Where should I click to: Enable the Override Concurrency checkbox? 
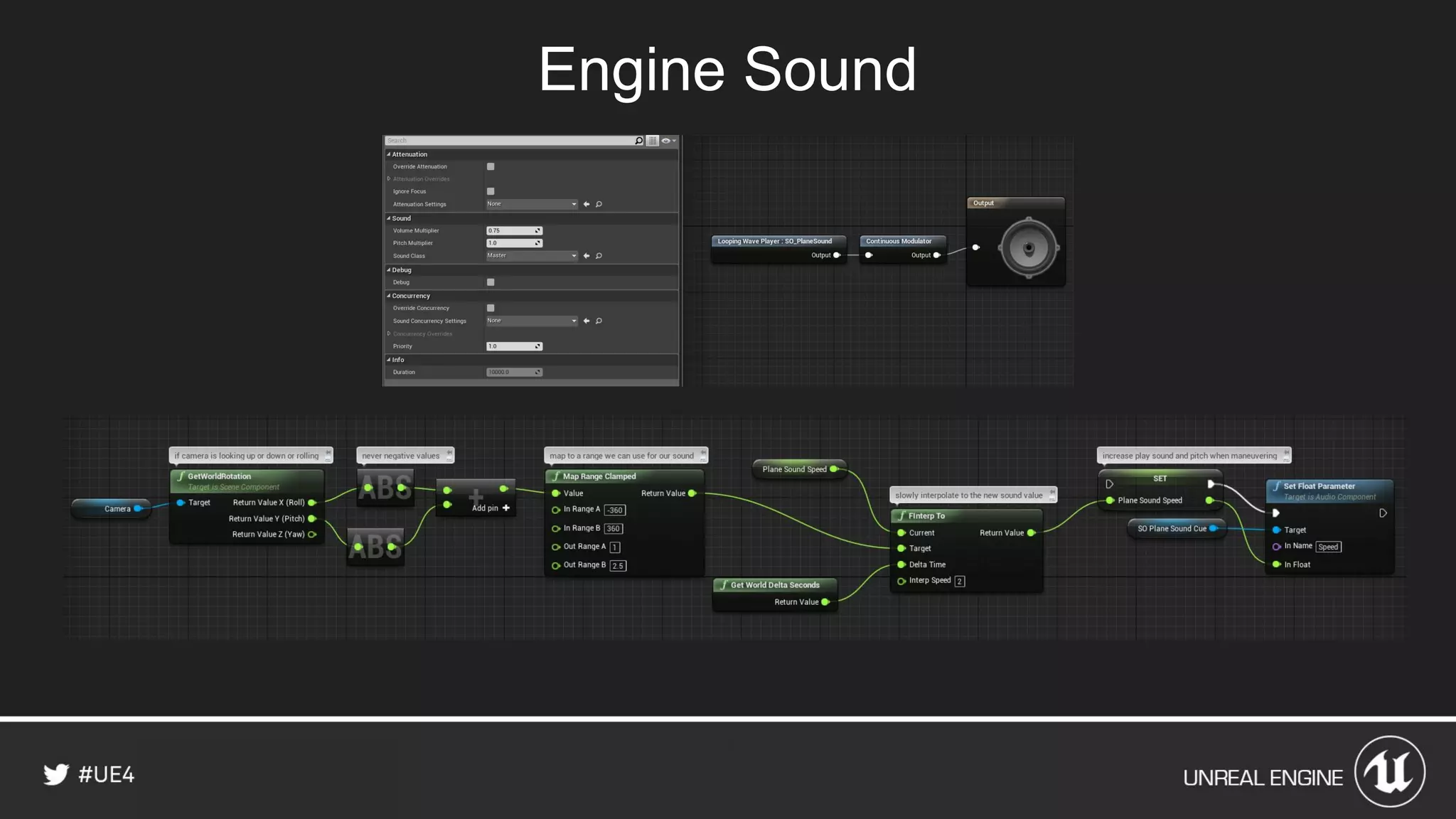pos(491,308)
